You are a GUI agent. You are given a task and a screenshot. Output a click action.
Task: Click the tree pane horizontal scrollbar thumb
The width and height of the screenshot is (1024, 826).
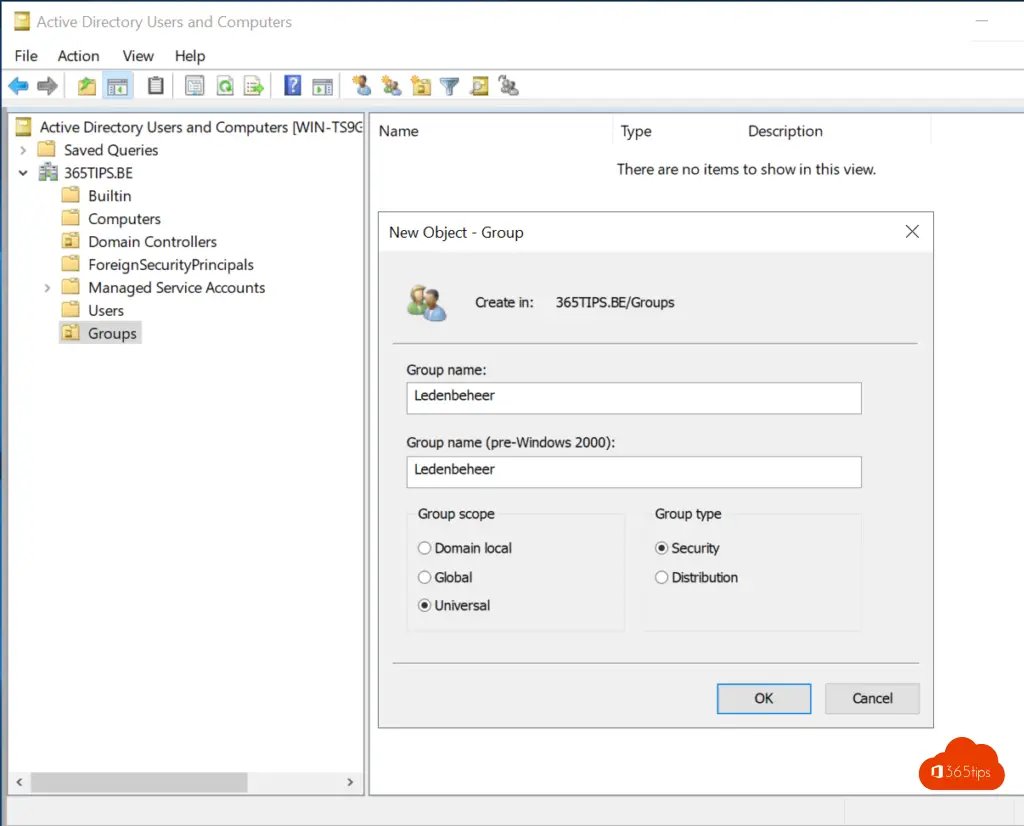[139, 782]
